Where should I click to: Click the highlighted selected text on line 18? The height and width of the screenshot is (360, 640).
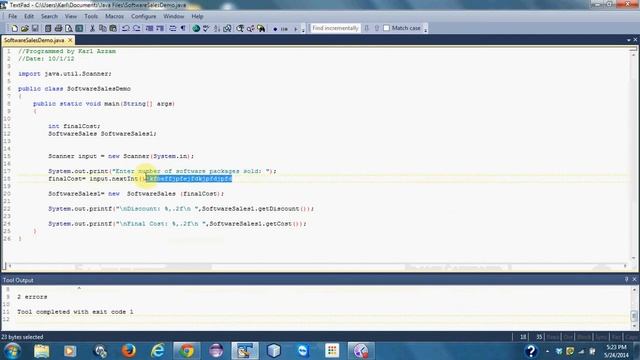tap(189, 179)
